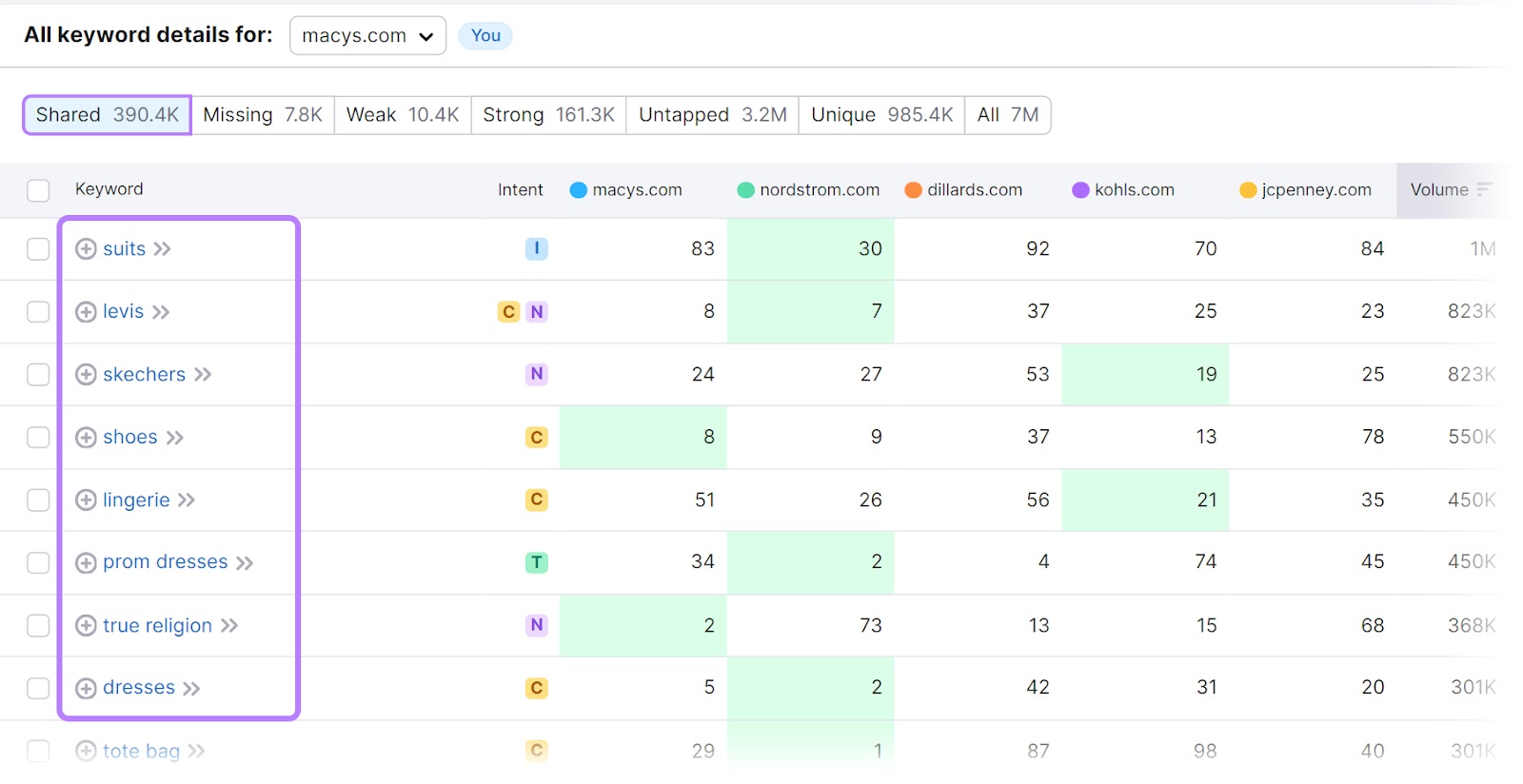Click the plus icon beside prom dresses
Image resolution: width=1523 pixels, height=784 pixels.
point(86,563)
